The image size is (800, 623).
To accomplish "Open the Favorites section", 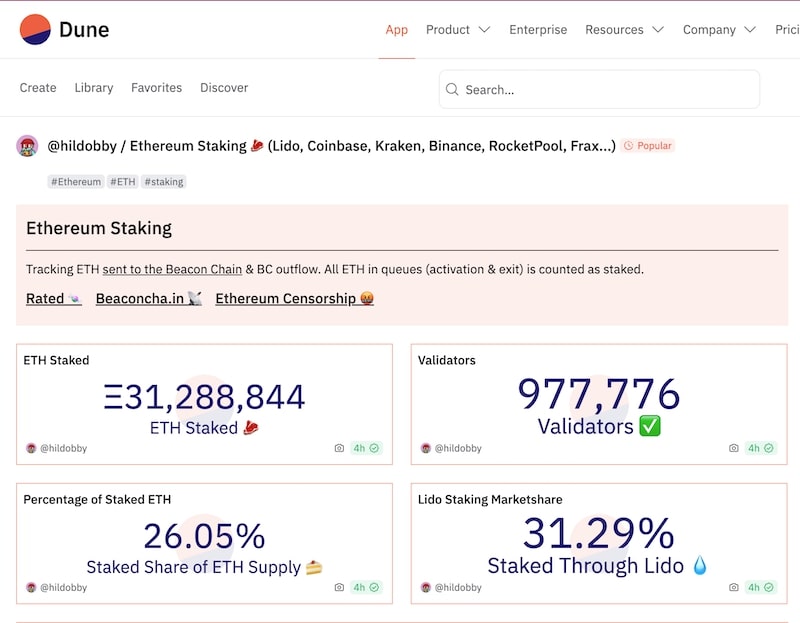I will 156,88.
